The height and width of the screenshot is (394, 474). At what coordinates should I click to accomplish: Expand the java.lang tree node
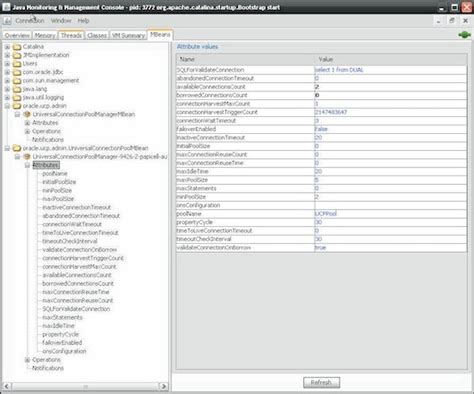pos(7,89)
